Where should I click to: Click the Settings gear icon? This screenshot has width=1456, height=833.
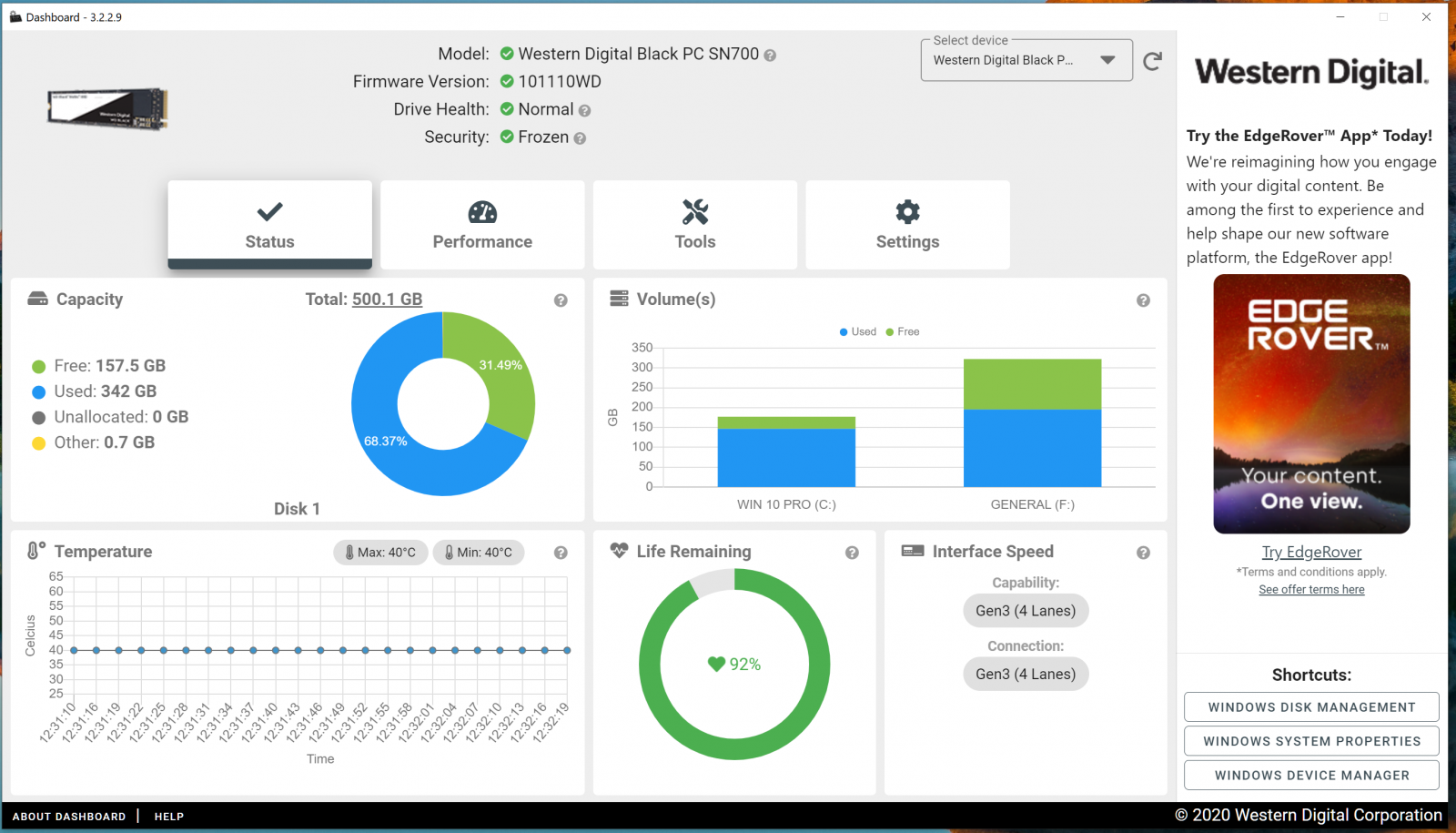(907, 212)
